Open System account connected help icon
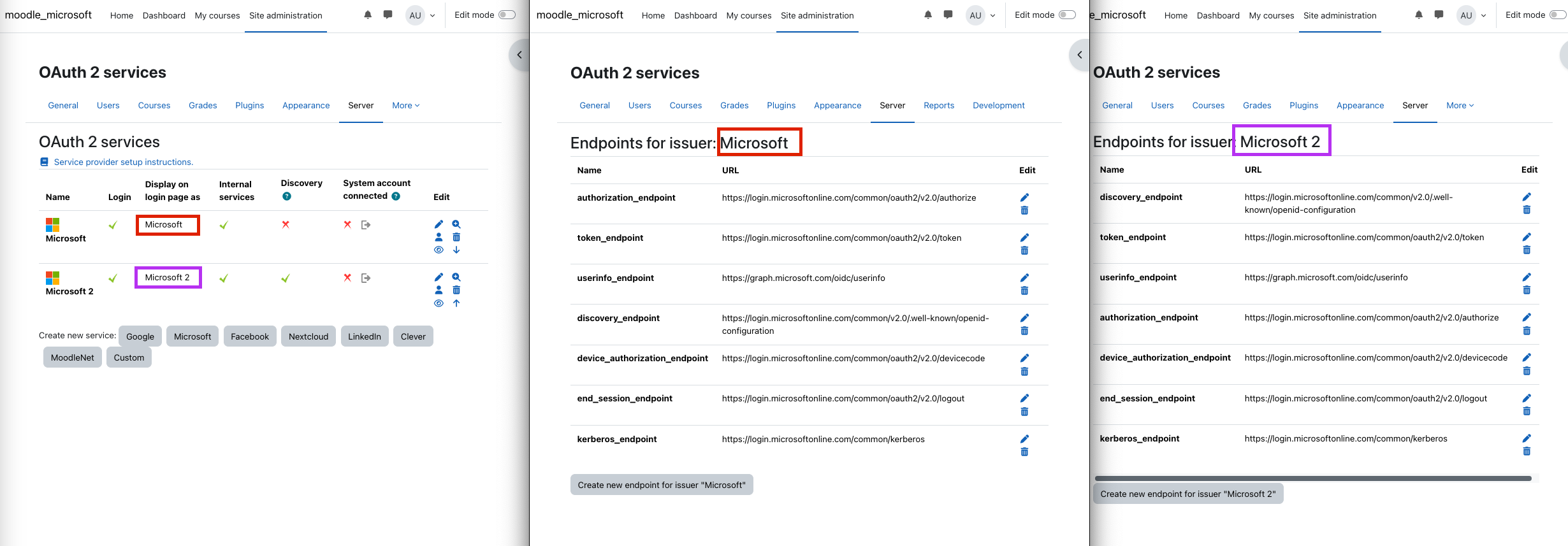Viewport: 1568px width, 546px height. [396, 196]
